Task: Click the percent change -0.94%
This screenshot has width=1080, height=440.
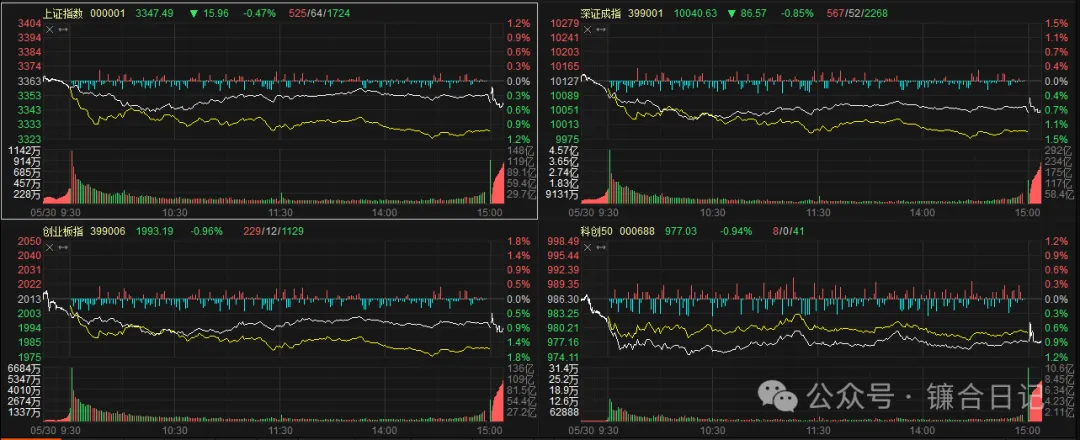Action: 735,231
